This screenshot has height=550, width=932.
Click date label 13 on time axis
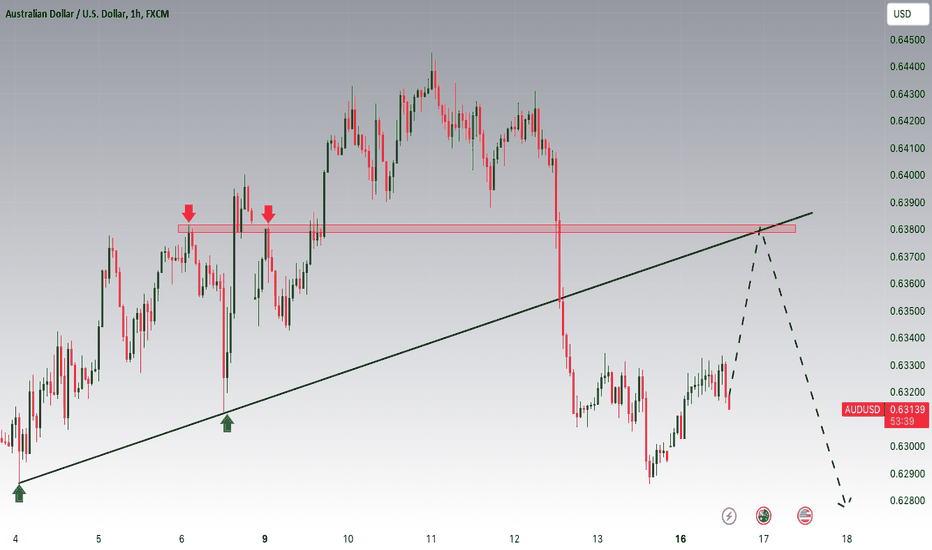597,539
